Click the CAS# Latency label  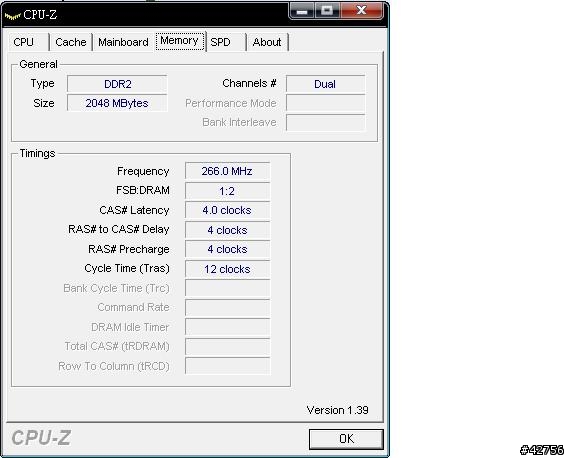point(134,210)
